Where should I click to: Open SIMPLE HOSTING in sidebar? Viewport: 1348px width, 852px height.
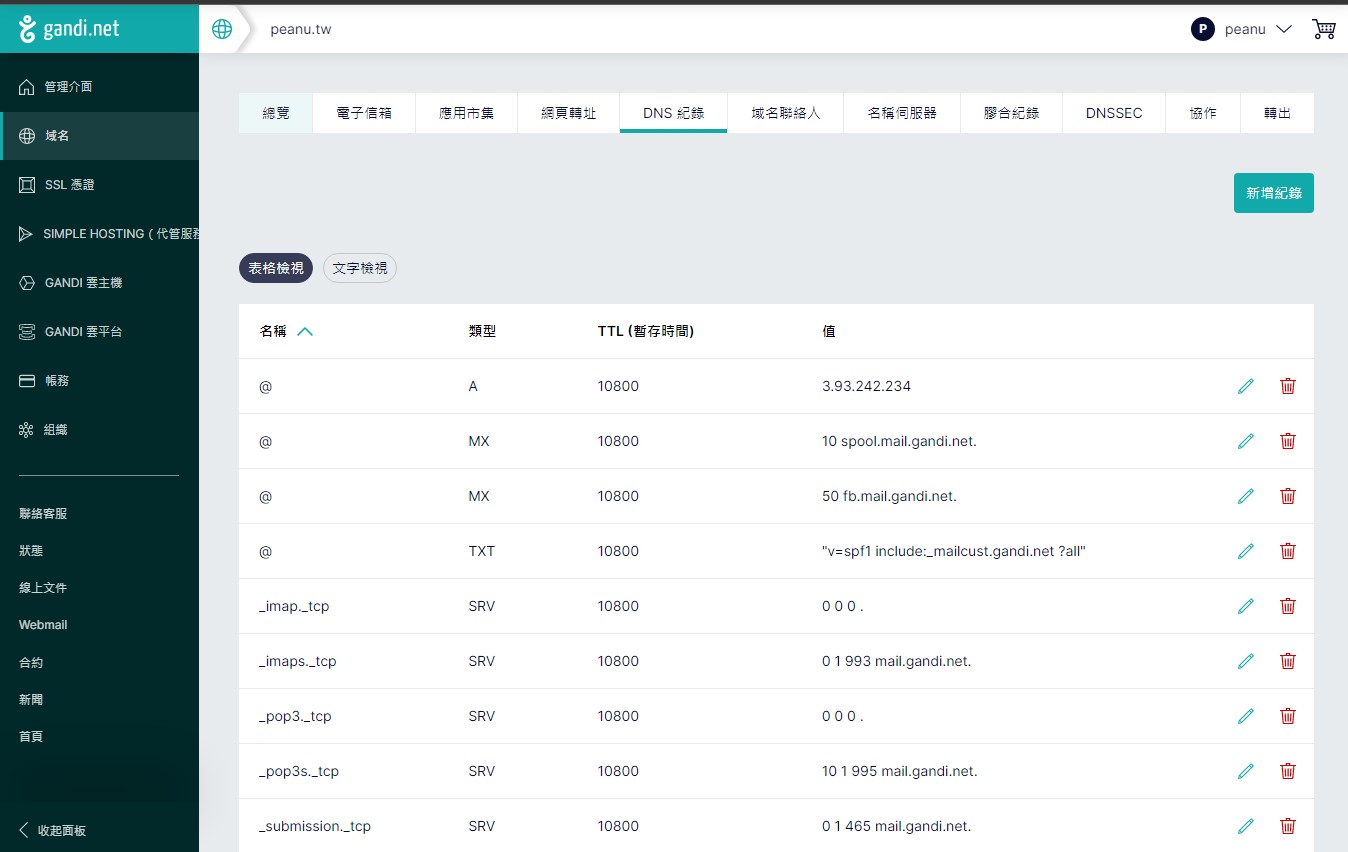point(99,234)
